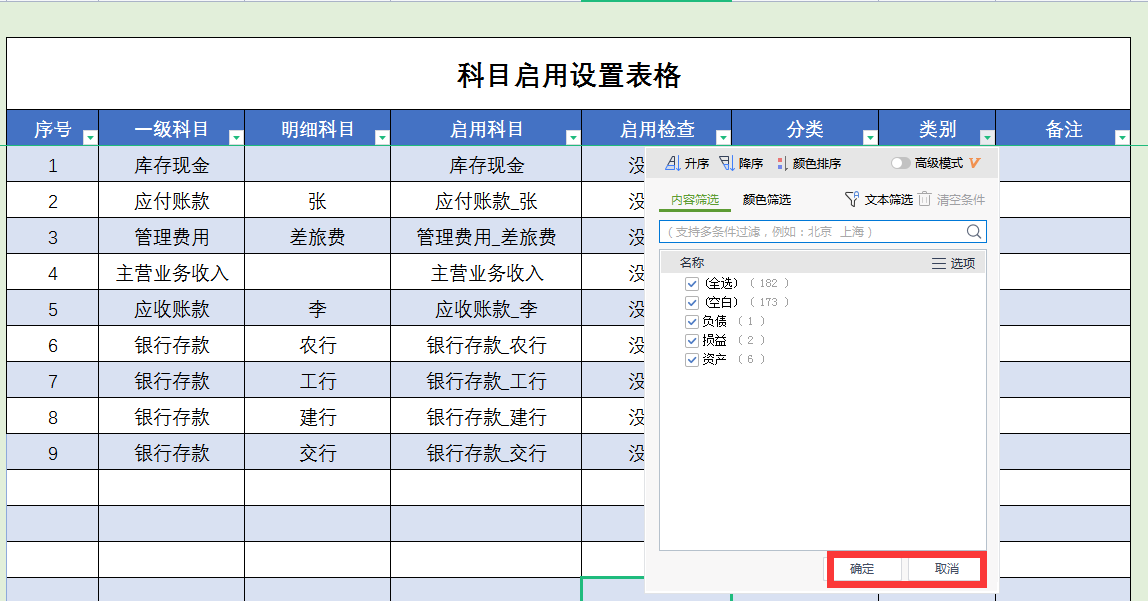Open filter dropdown on 明细科目 column
Image resolution: width=1148 pixels, height=601 pixels.
pos(381,137)
